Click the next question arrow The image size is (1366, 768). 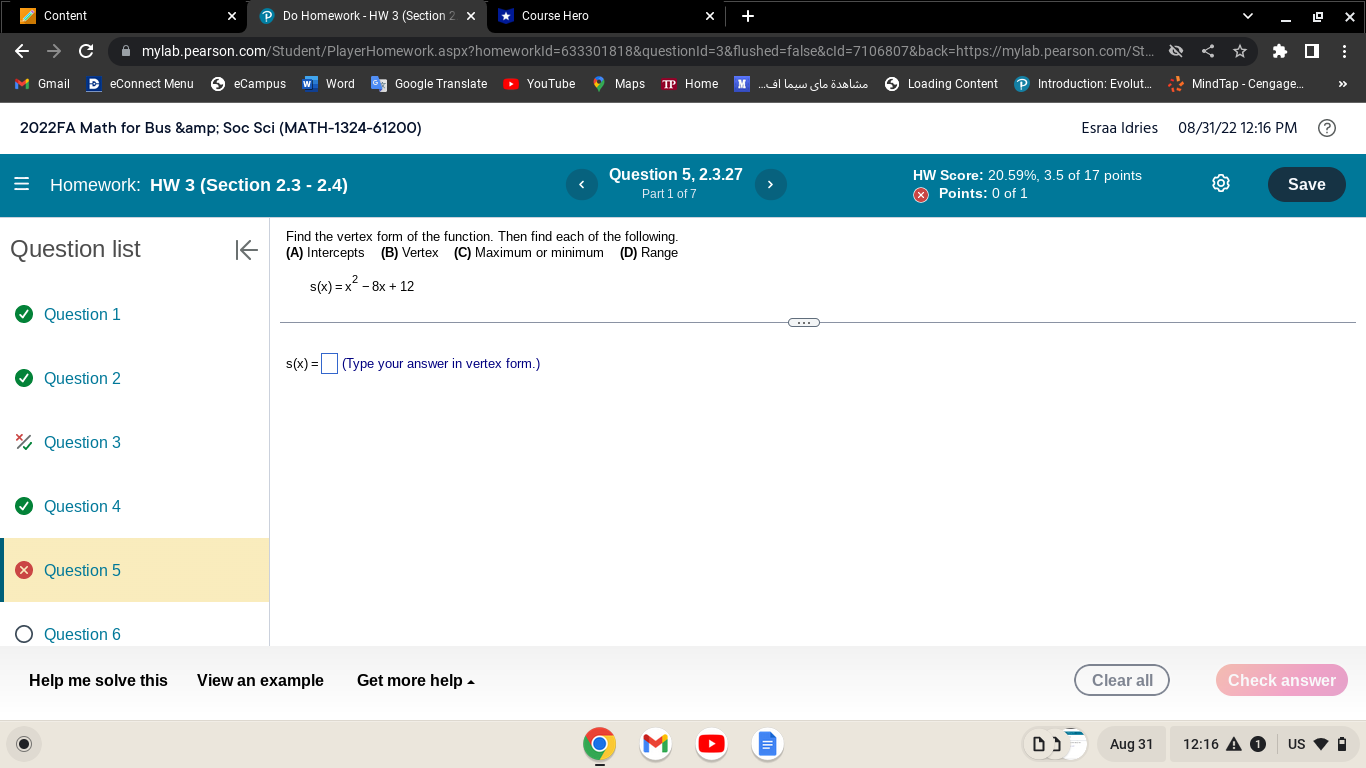pos(770,184)
